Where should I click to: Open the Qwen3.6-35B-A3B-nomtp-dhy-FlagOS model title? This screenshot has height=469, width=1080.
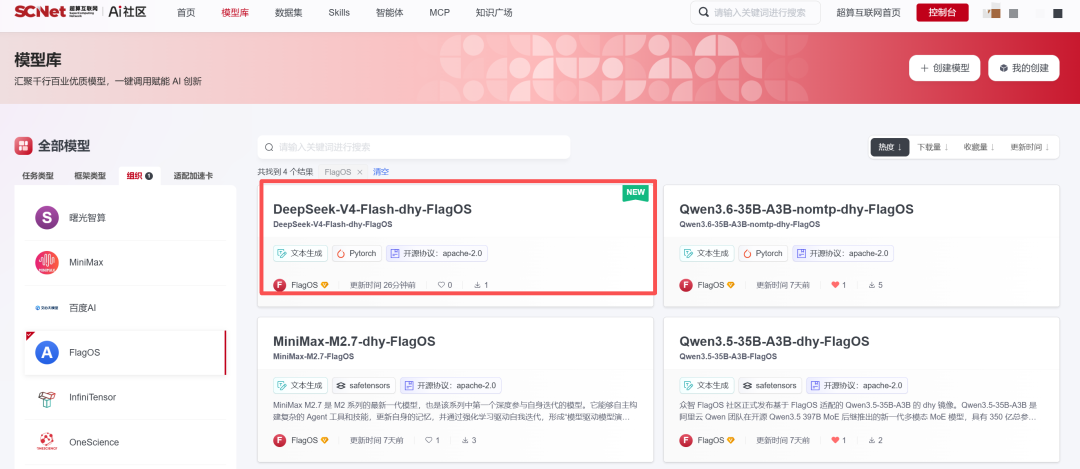pyautogui.click(x=796, y=209)
